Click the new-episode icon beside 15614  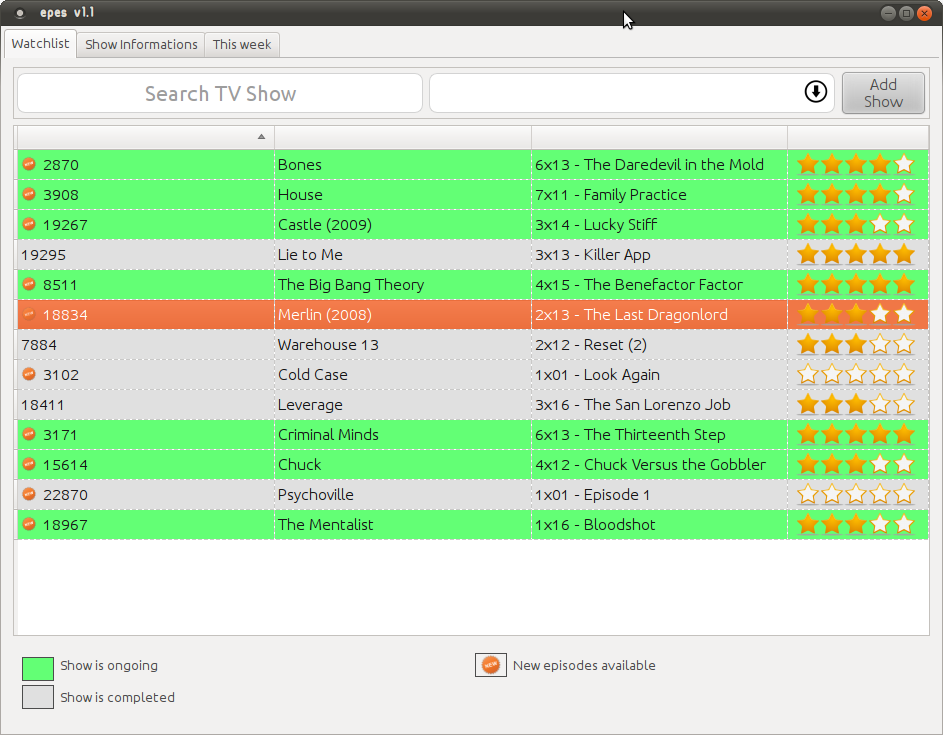click(29, 464)
